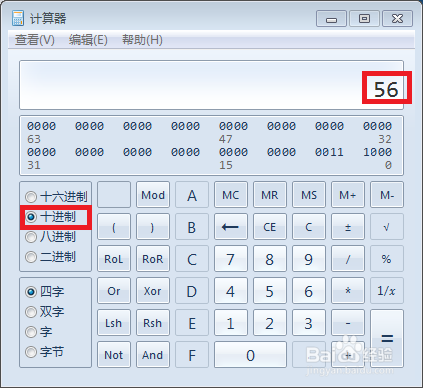Image resolution: width=423 pixels, height=388 pixels.
Task: Click the hex digit D button
Action: (x=192, y=291)
